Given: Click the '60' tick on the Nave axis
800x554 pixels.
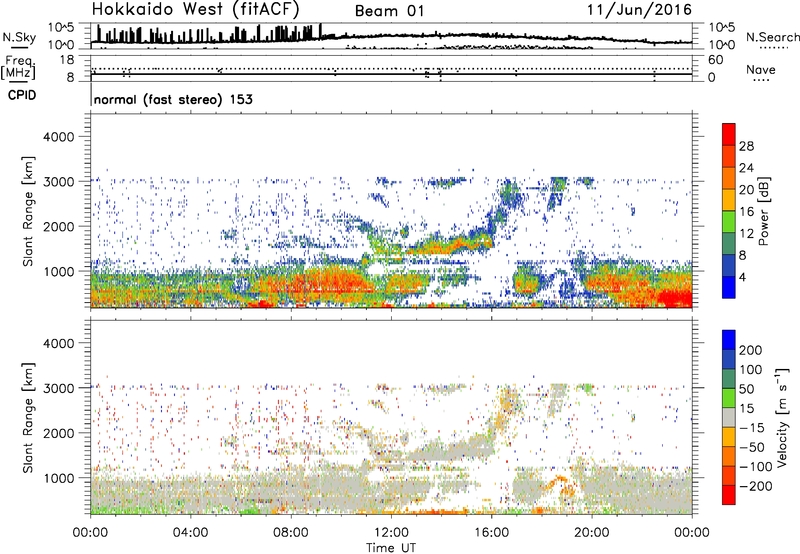Looking at the screenshot, I should (715, 60).
